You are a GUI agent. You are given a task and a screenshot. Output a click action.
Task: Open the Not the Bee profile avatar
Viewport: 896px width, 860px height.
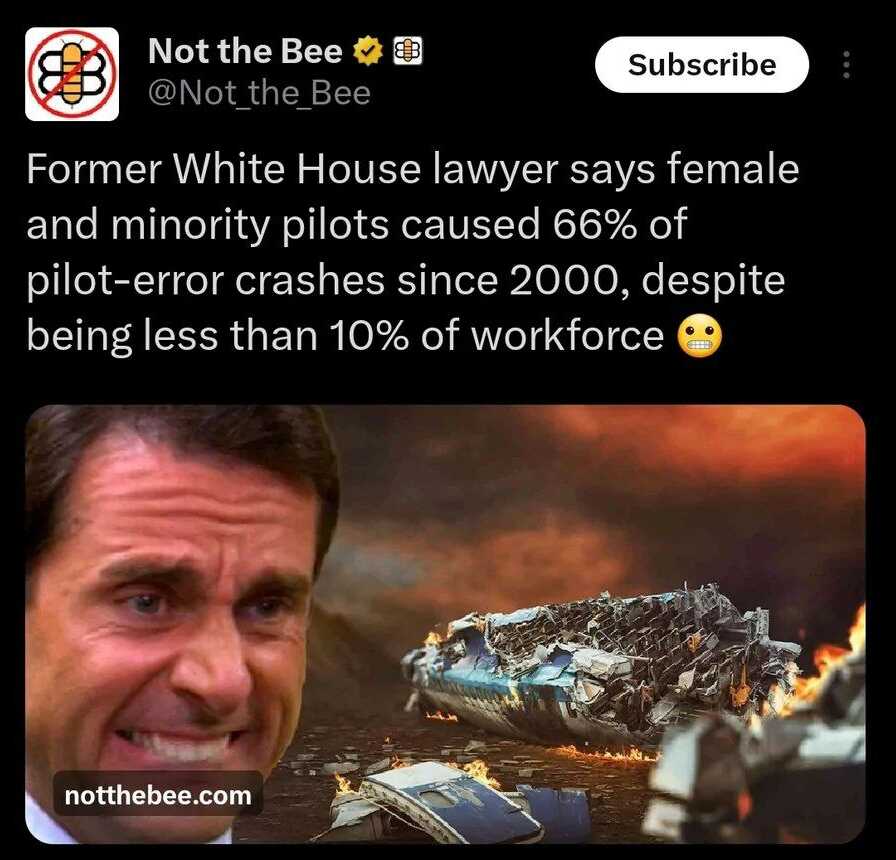[72, 74]
